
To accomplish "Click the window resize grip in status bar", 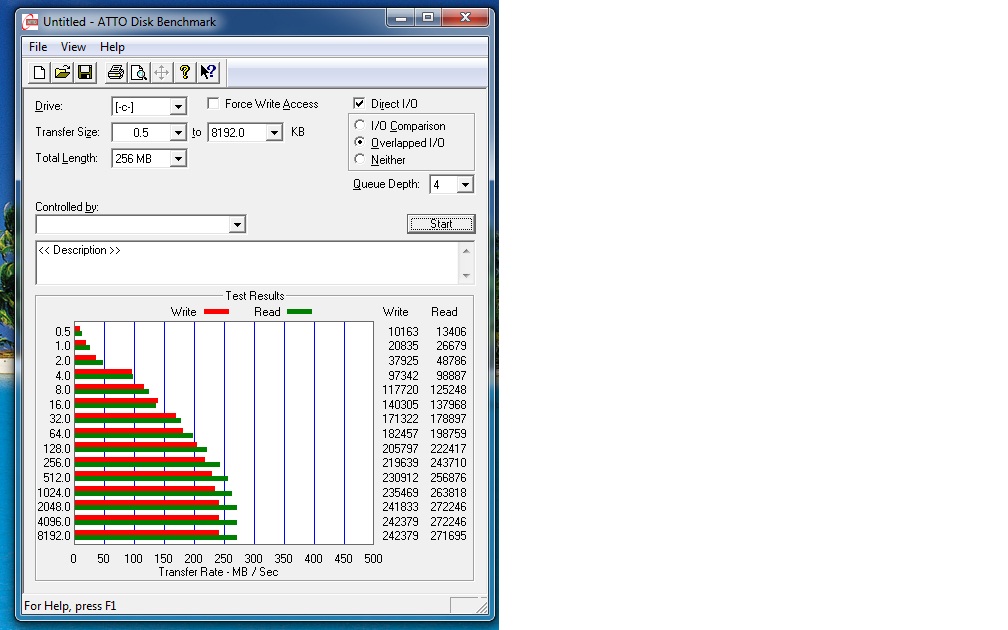I will (481, 606).
